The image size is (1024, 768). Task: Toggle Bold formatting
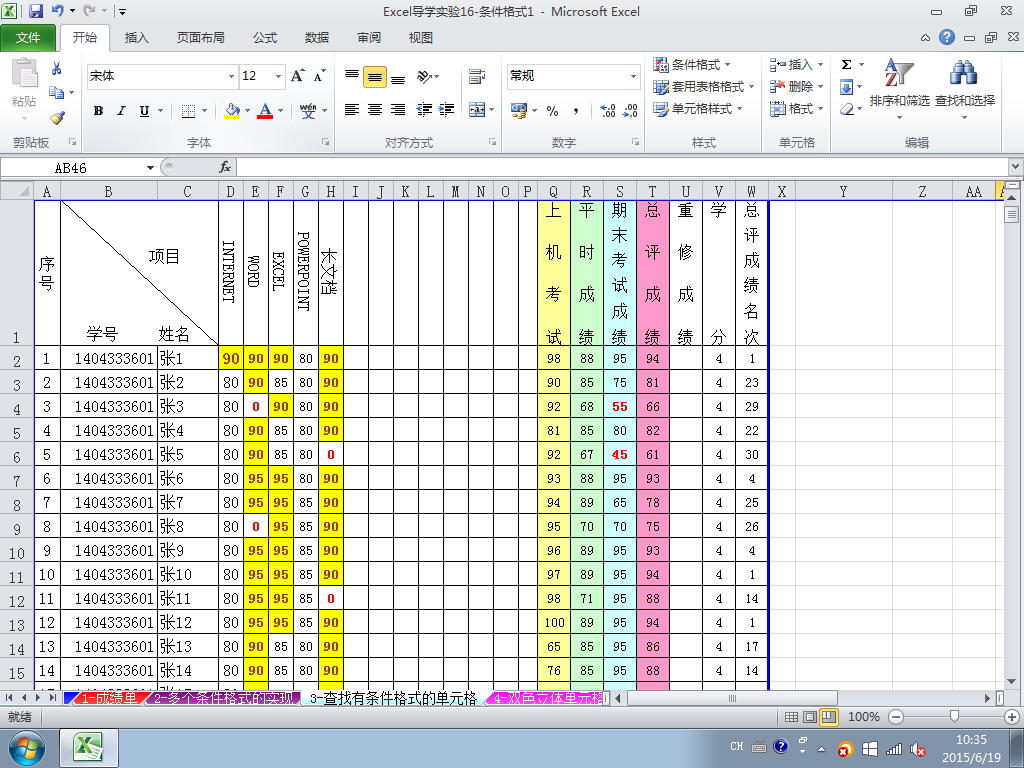(x=99, y=110)
